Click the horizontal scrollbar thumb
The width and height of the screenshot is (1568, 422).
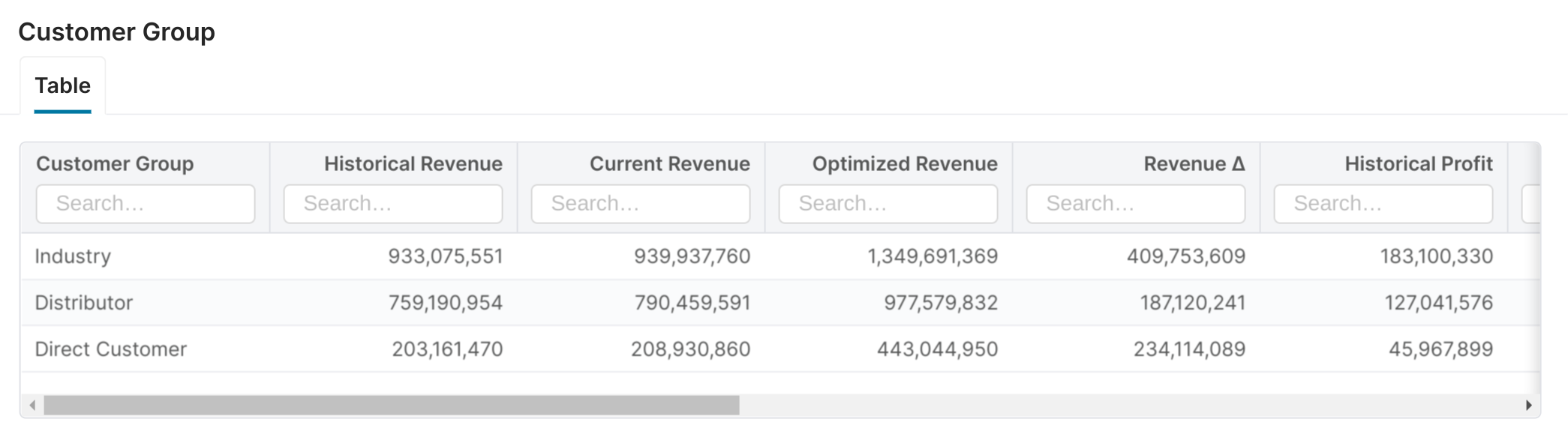pos(391,406)
